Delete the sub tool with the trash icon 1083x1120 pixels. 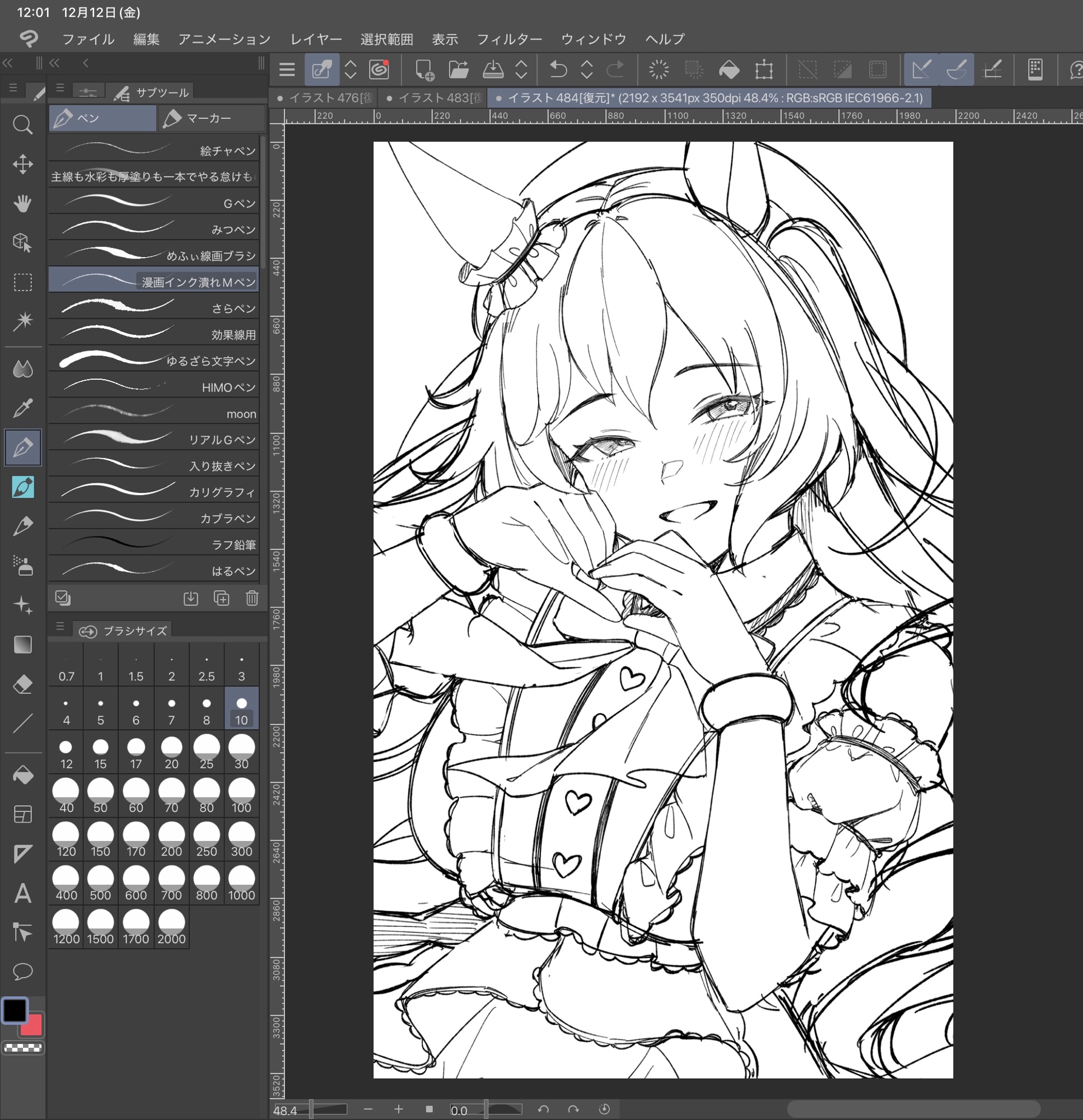[252, 598]
